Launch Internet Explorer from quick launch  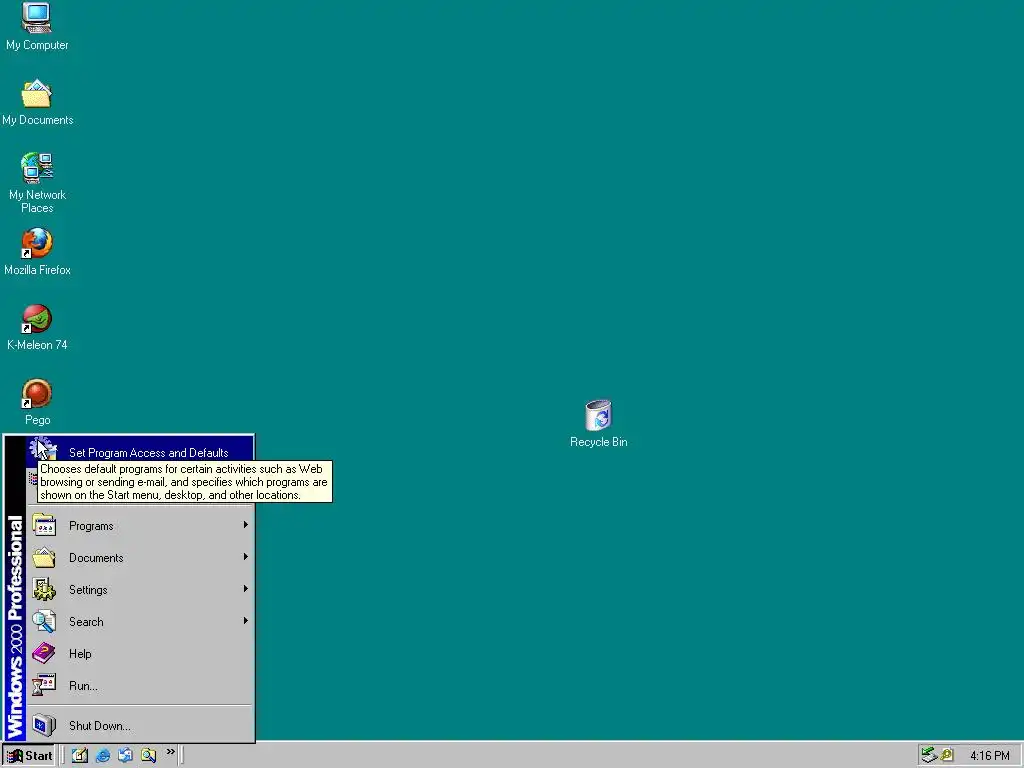point(103,756)
